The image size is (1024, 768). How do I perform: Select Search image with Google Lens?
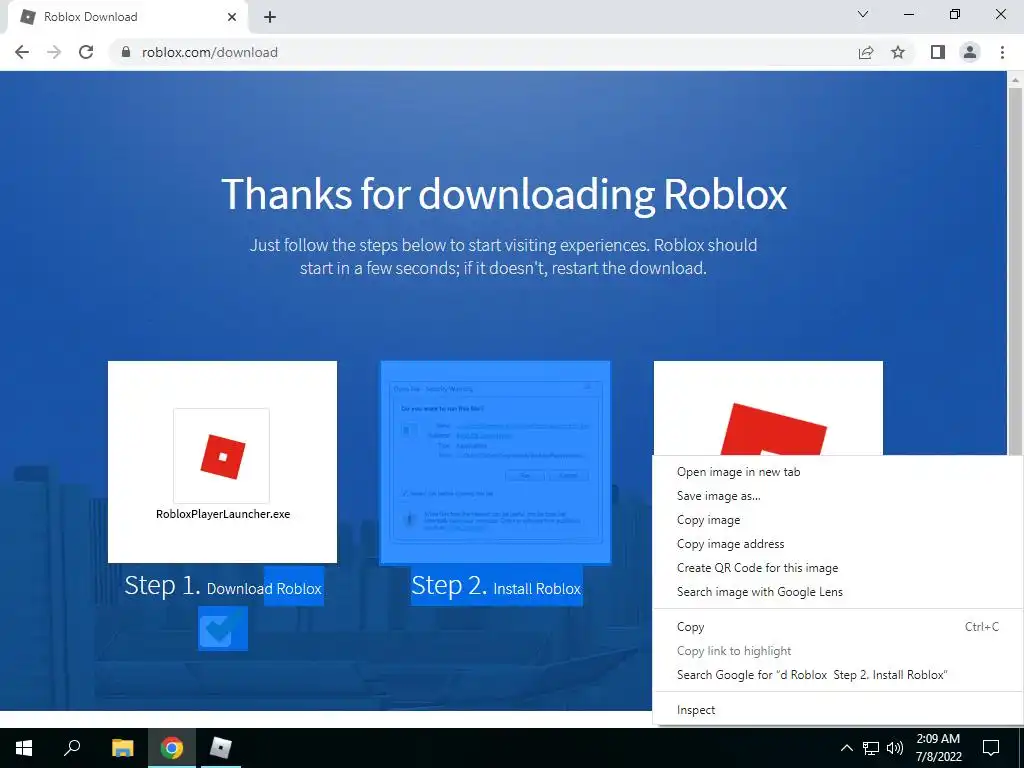tap(838, 592)
